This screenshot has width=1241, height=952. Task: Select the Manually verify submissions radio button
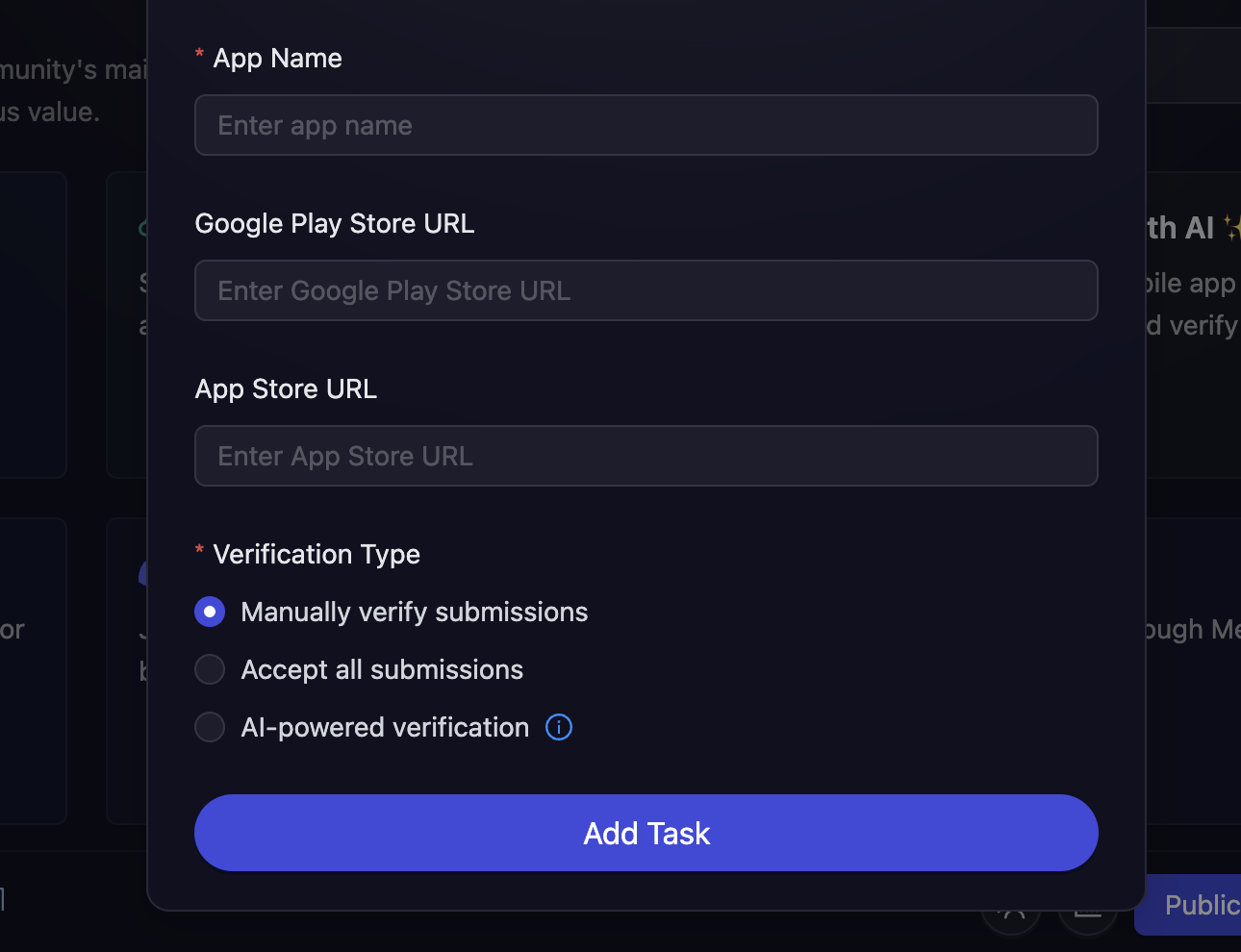point(210,612)
